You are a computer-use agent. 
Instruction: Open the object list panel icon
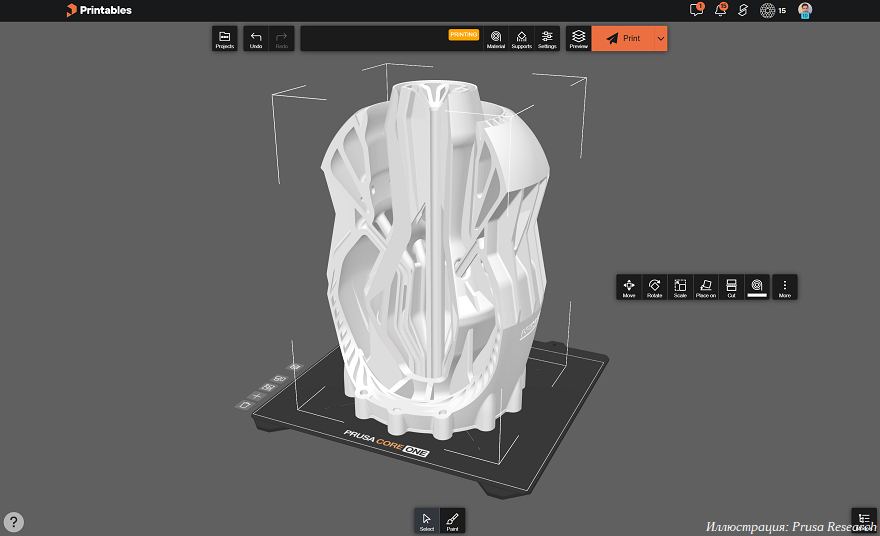[864, 520]
